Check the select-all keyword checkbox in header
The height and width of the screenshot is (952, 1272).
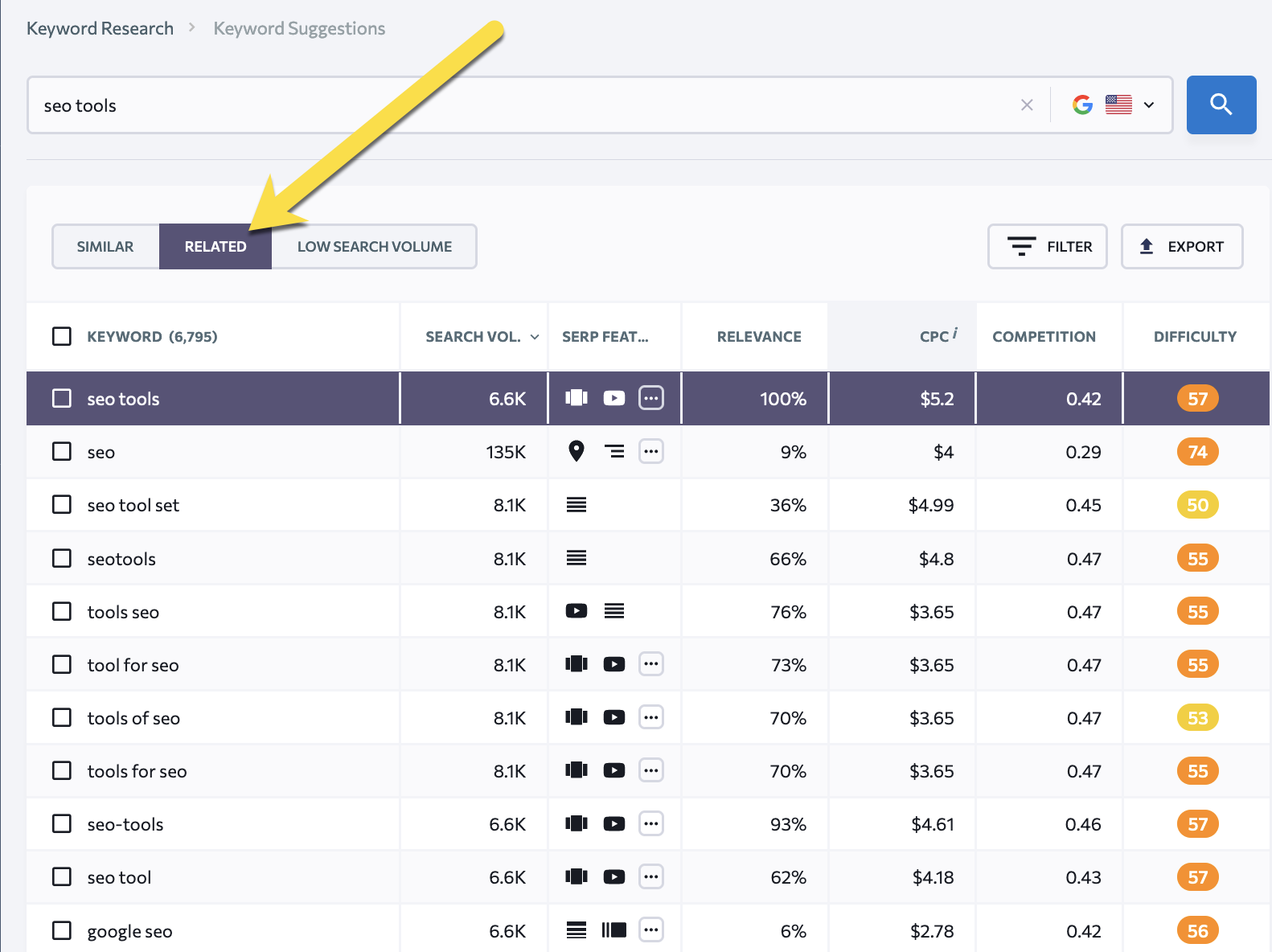tap(62, 336)
